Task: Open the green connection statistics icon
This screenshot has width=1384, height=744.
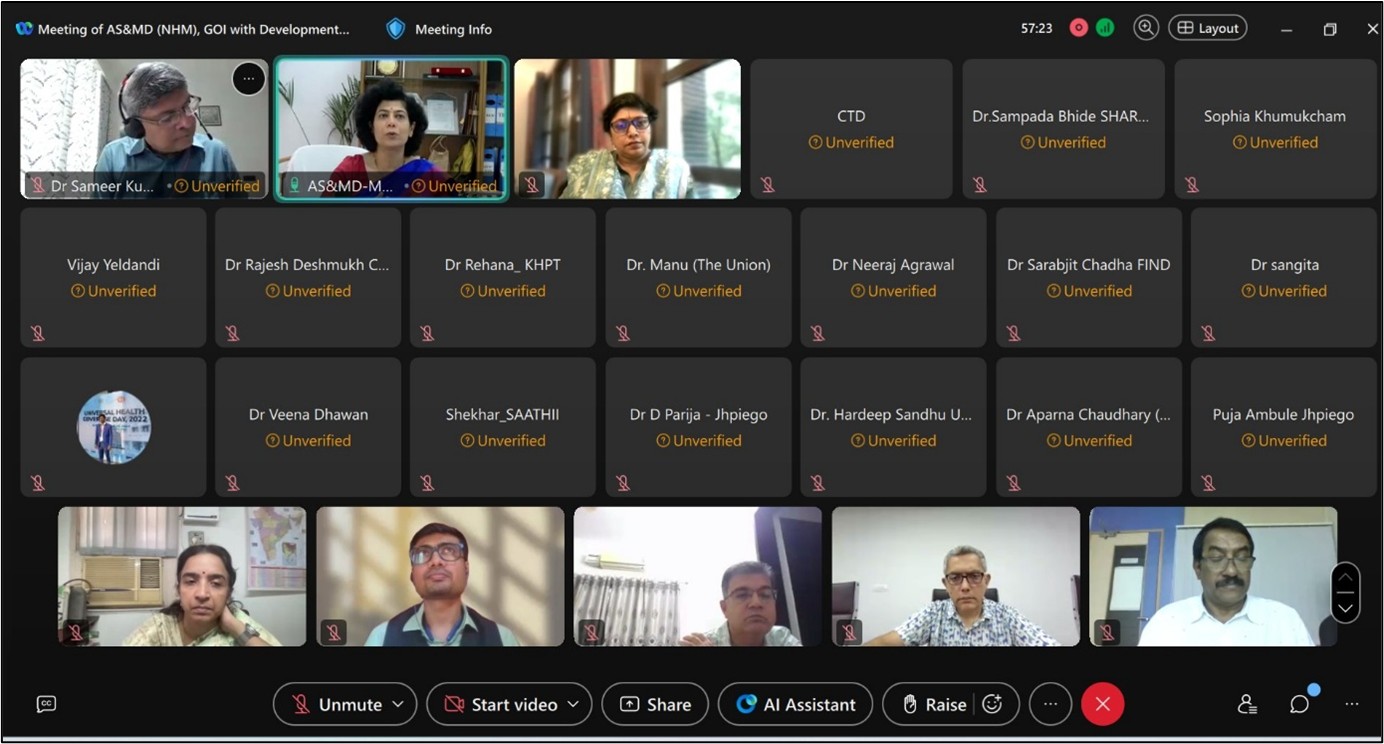Action: tap(1105, 28)
